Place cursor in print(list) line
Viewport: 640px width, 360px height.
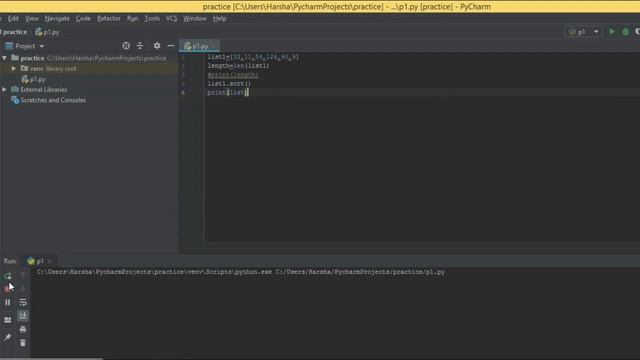pos(228,93)
